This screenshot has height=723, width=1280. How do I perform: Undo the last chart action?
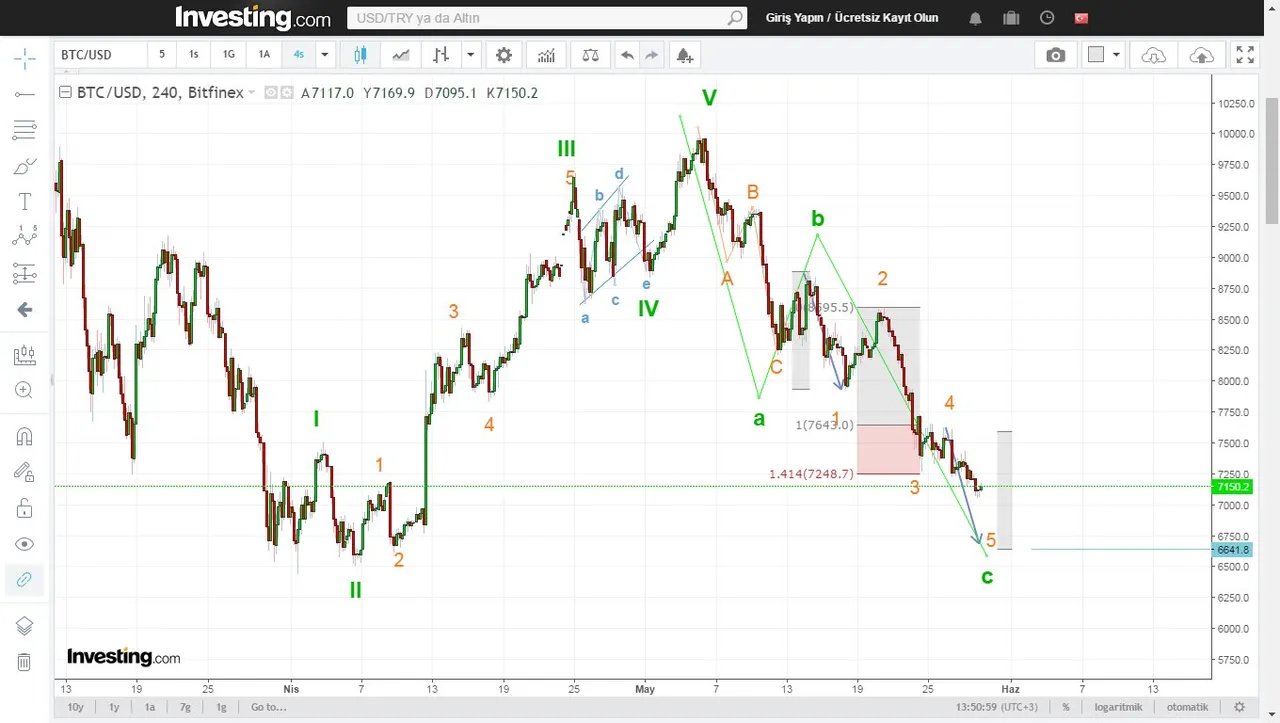pyautogui.click(x=627, y=55)
